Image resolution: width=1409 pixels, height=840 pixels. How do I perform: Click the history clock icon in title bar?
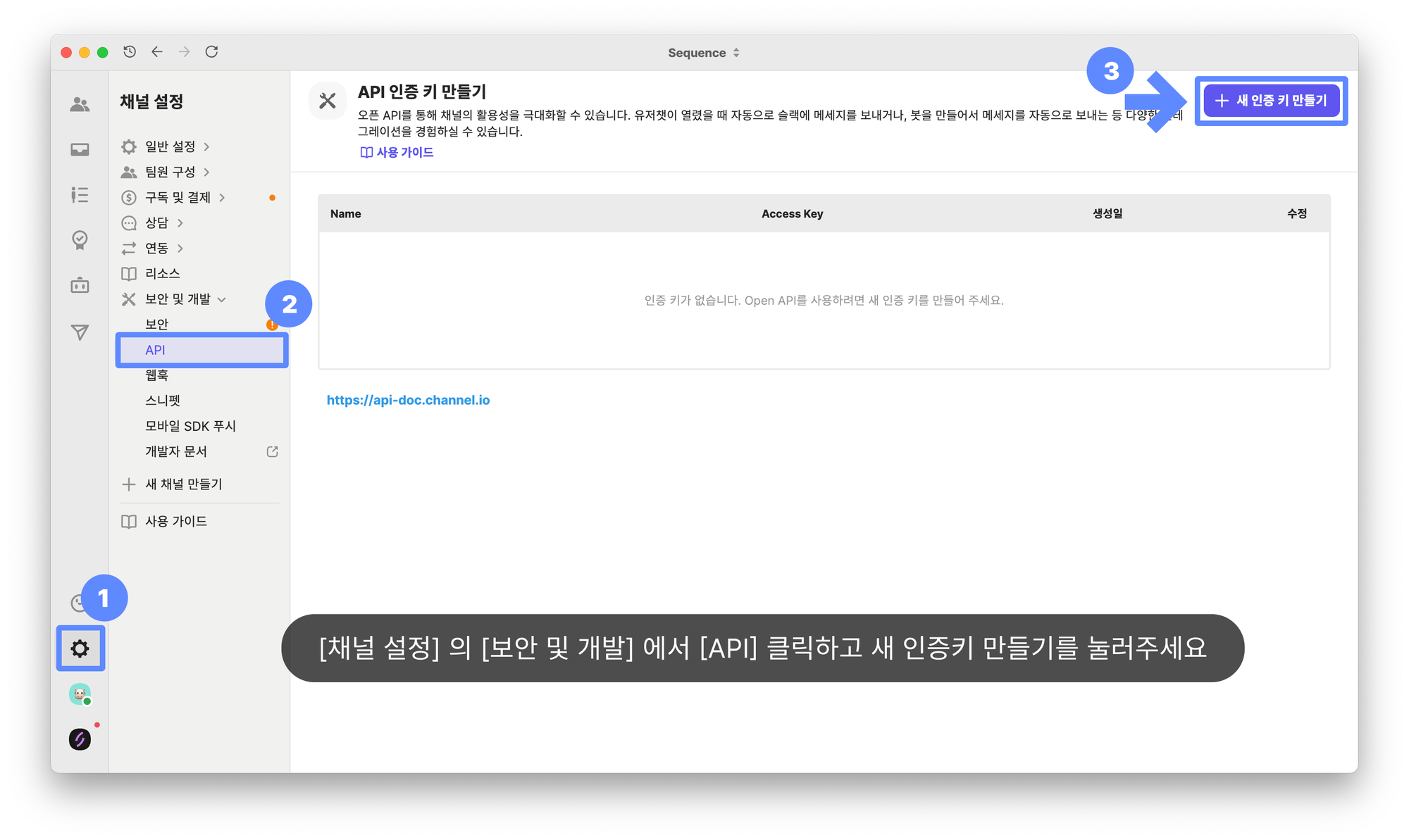(130, 51)
